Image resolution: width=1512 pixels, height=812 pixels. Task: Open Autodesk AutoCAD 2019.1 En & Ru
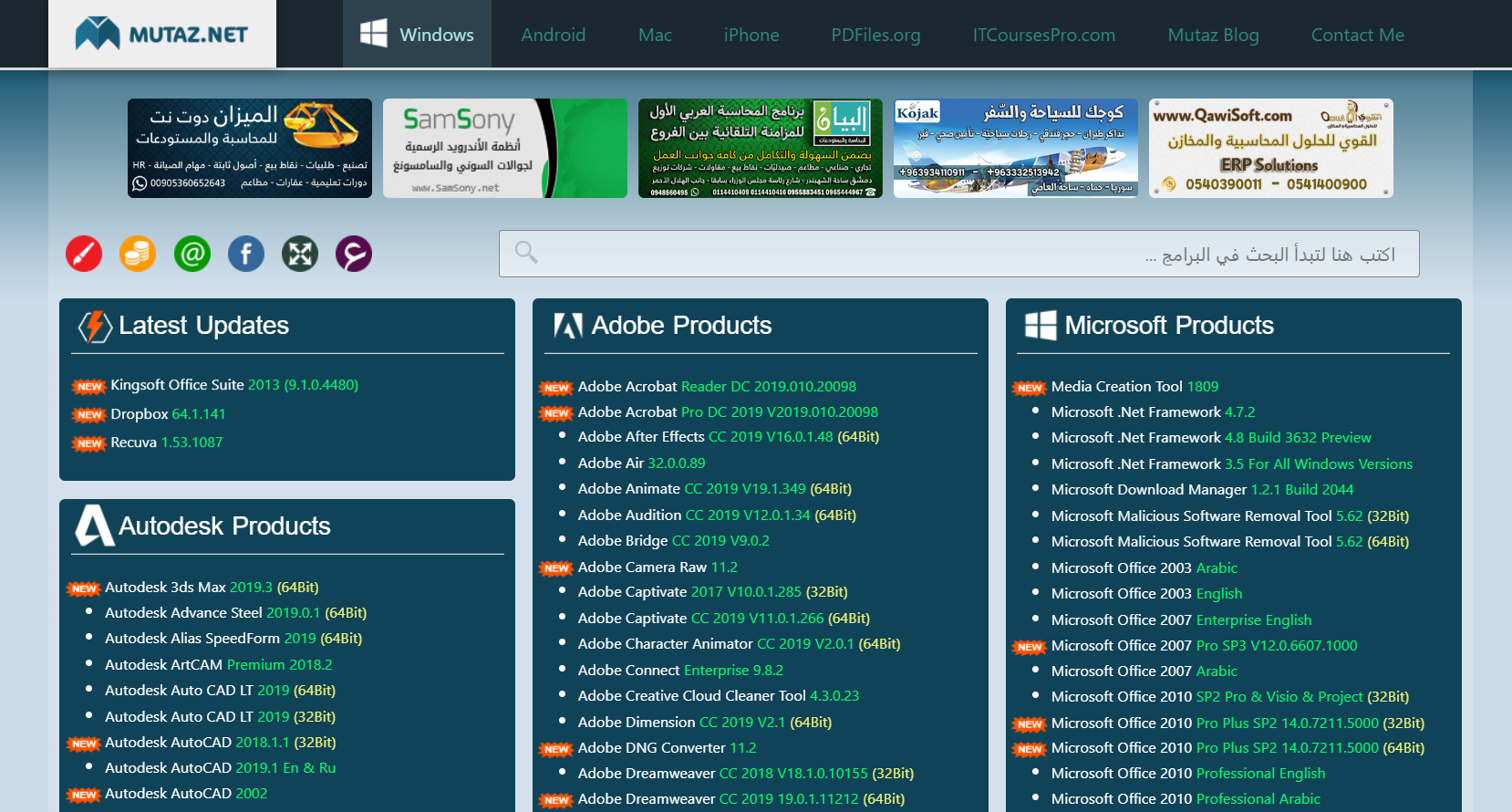(220, 768)
